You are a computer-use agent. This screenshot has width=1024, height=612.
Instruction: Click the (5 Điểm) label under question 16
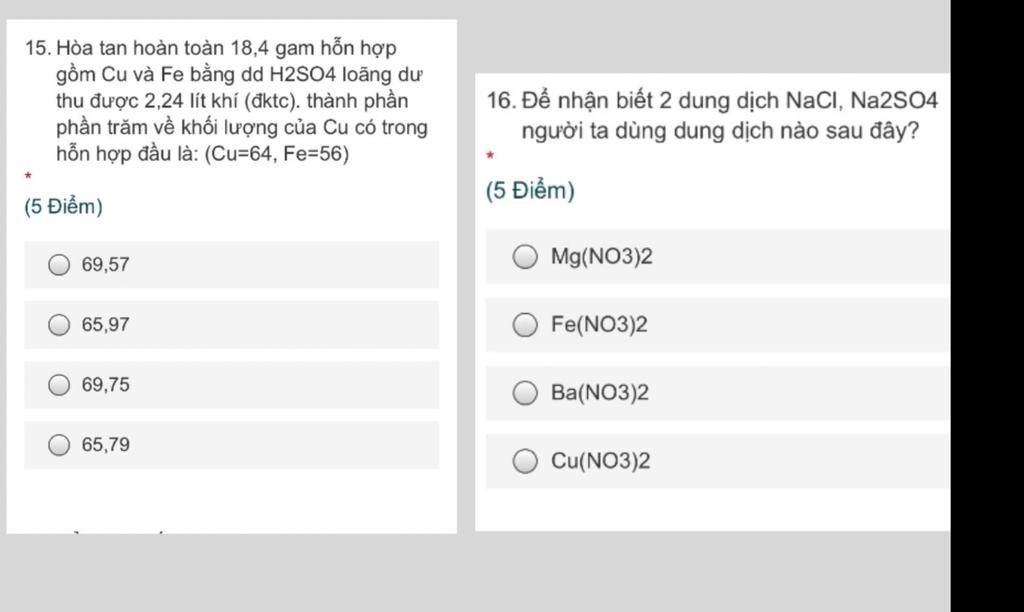point(530,191)
